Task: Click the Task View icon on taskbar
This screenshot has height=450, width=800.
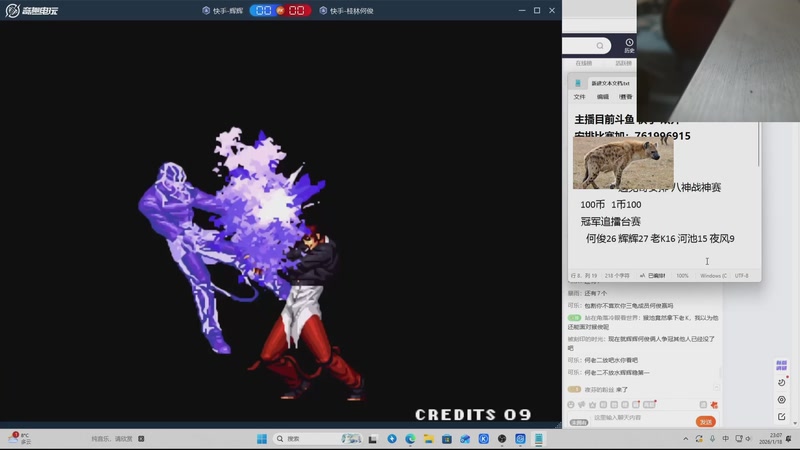Action: pos(372,439)
